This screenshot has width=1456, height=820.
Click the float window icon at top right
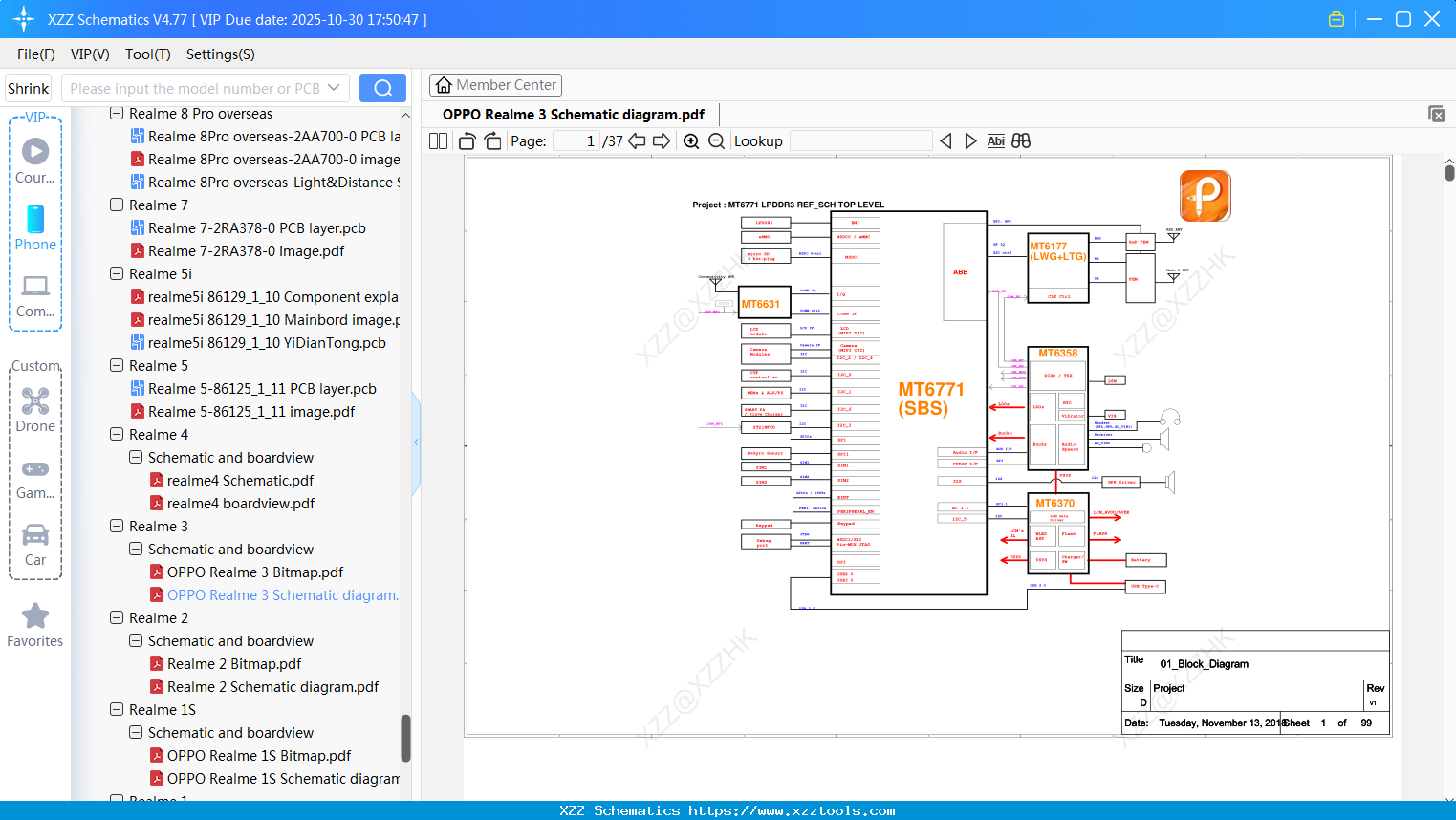[x=1437, y=114]
